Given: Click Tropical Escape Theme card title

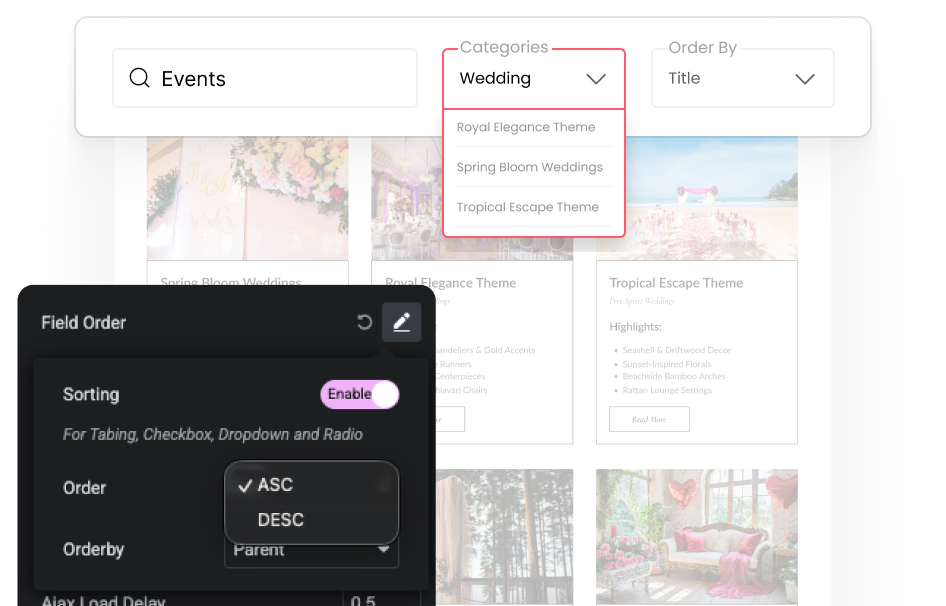Looking at the screenshot, I should (676, 283).
